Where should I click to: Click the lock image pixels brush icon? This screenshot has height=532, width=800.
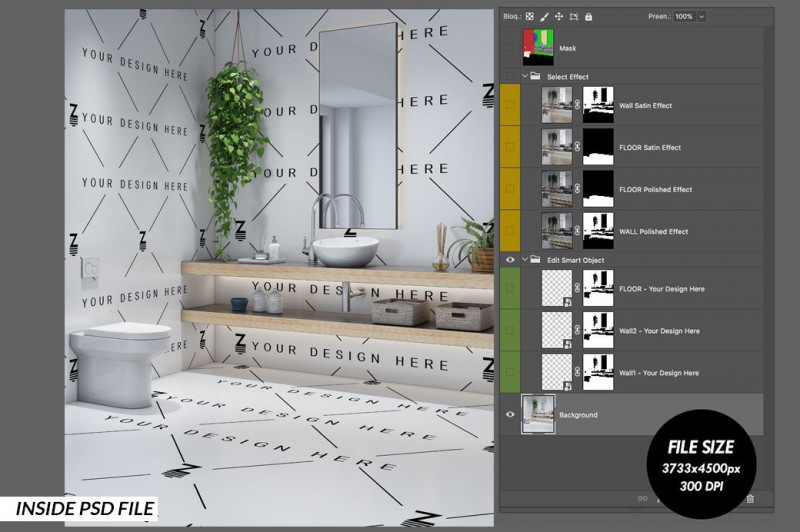pyautogui.click(x=544, y=16)
